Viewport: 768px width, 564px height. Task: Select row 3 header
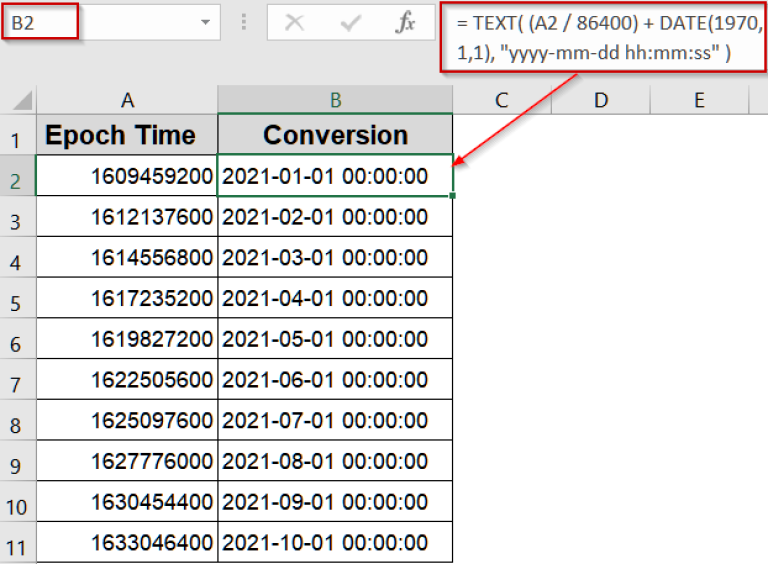tap(18, 216)
